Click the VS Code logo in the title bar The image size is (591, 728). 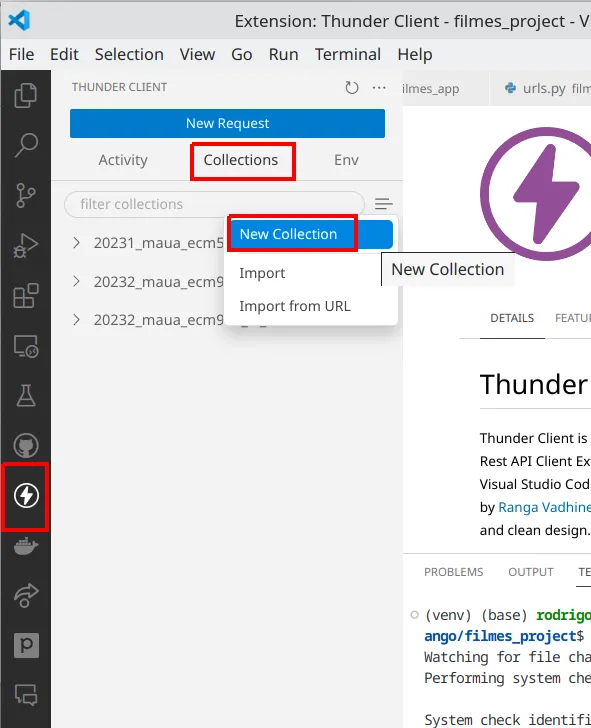(x=19, y=20)
